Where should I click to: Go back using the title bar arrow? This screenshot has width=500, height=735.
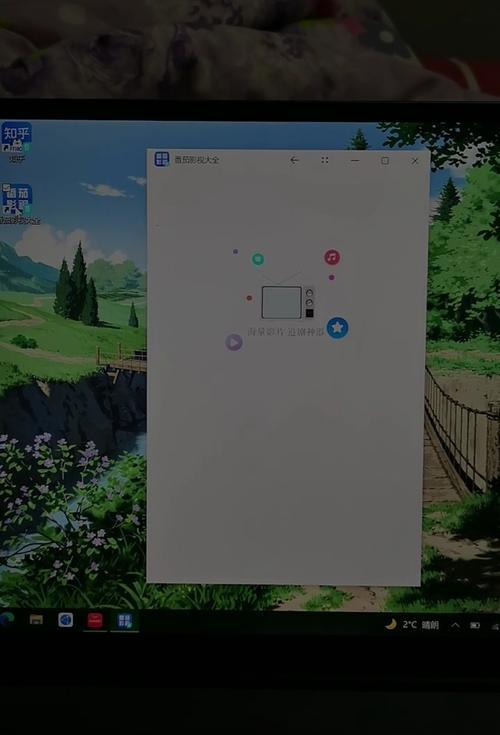[294, 160]
